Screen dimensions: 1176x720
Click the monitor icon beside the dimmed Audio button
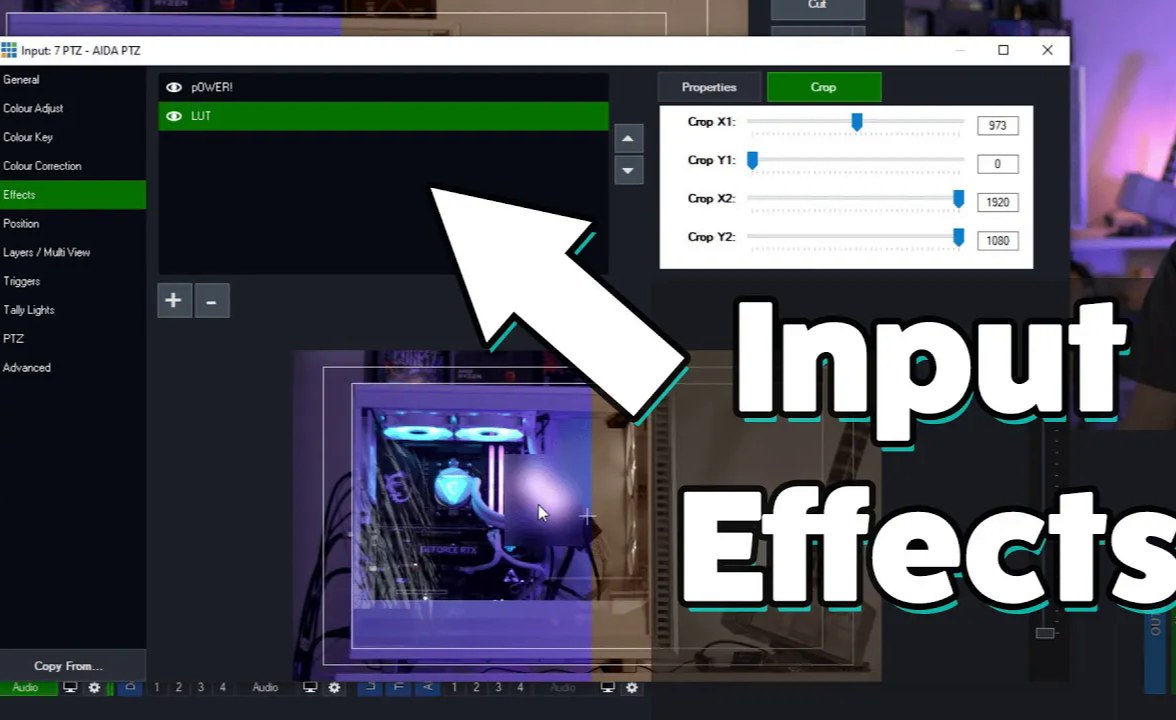(608, 688)
